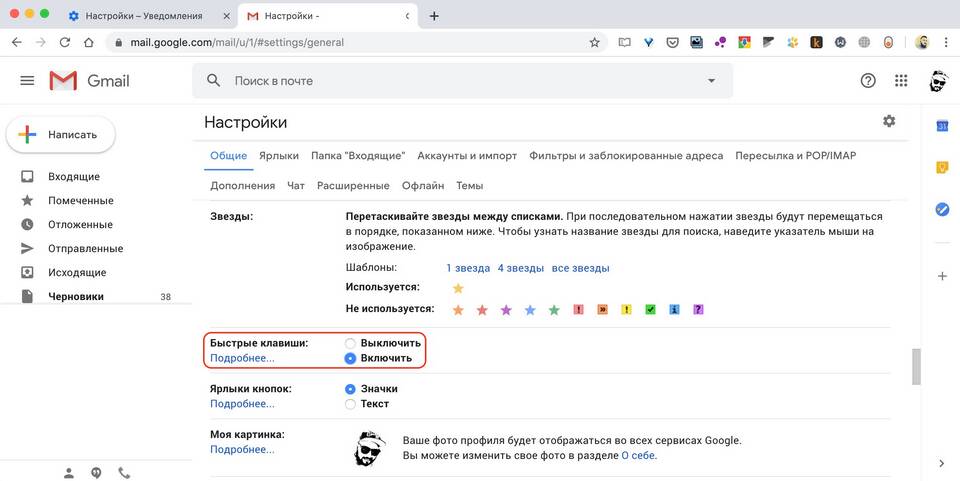Open the Google Calendar side panel icon
The height and width of the screenshot is (481, 960).
942,126
